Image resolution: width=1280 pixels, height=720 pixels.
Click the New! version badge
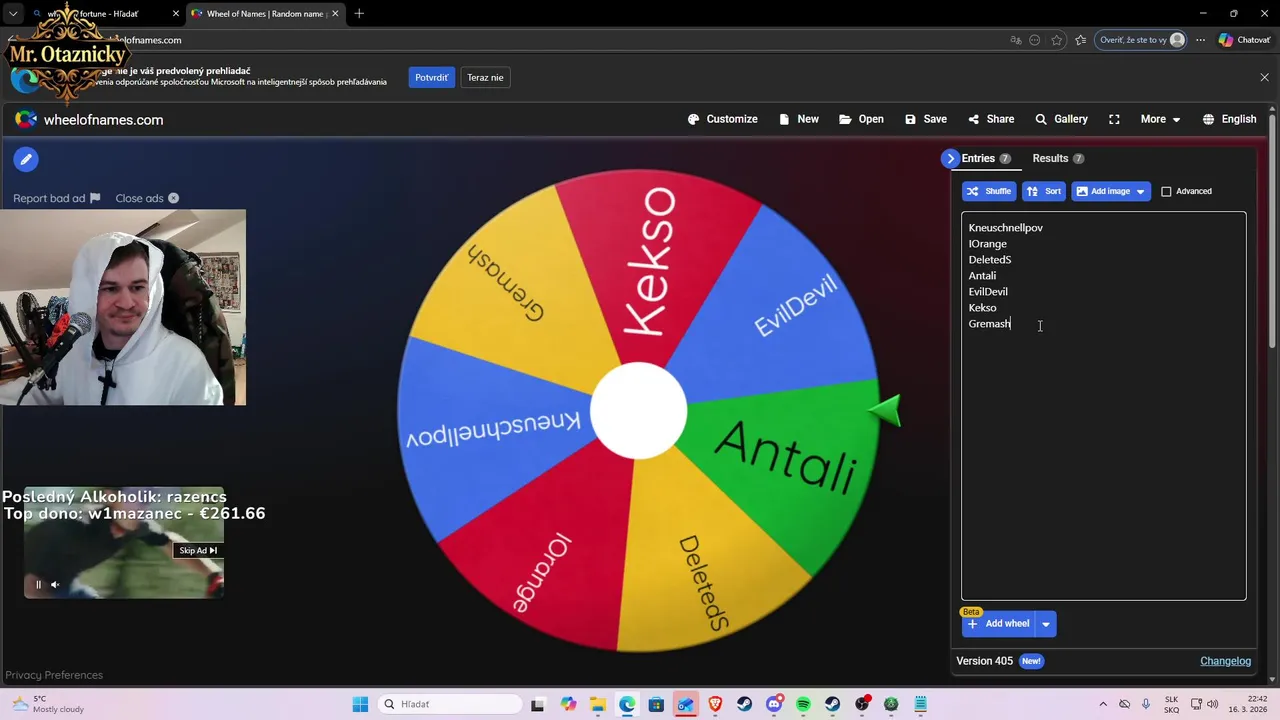click(x=1031, y=661)
